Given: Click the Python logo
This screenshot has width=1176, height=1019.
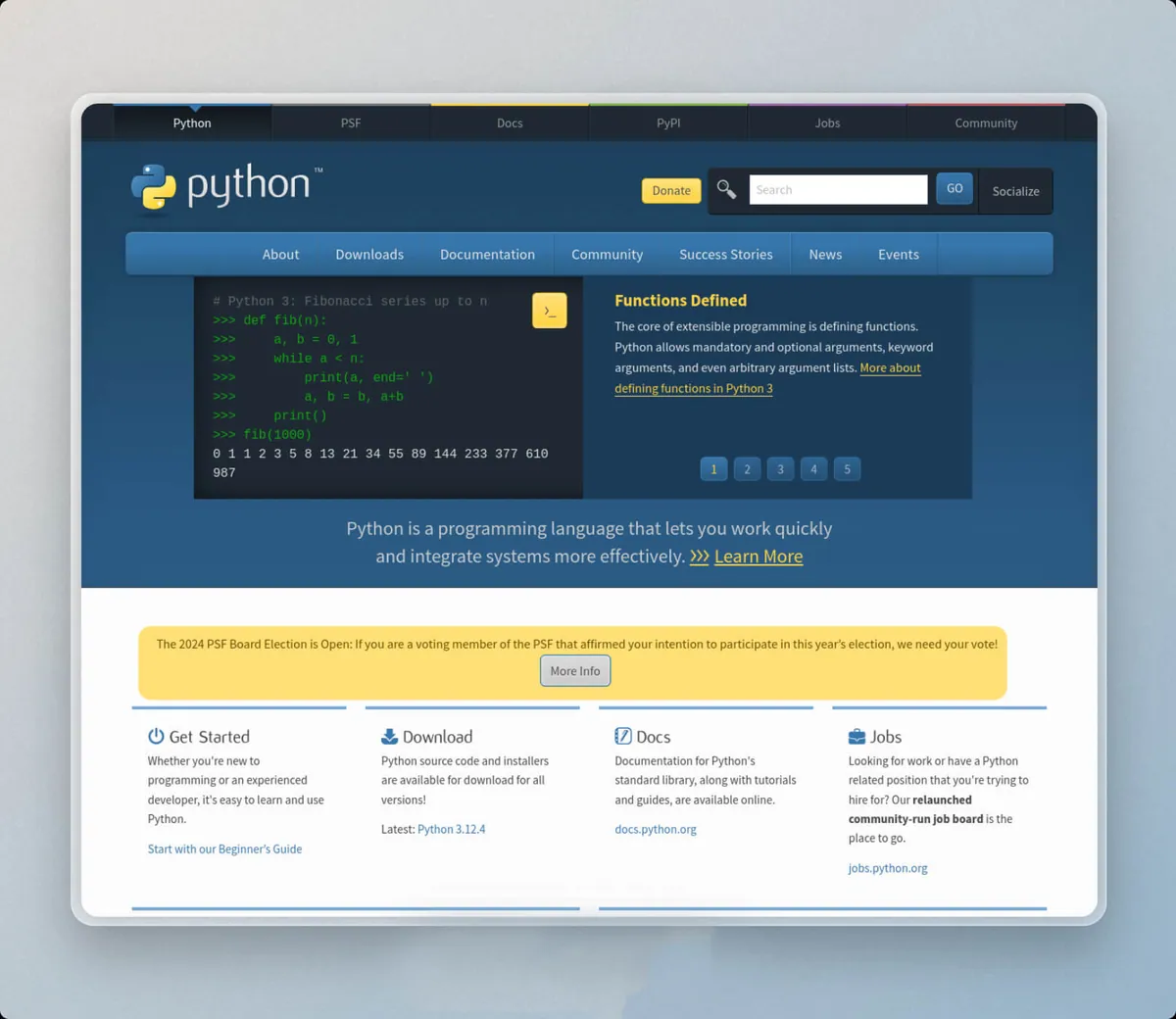Looking at the screenshot, I should (x=227, y=186).
